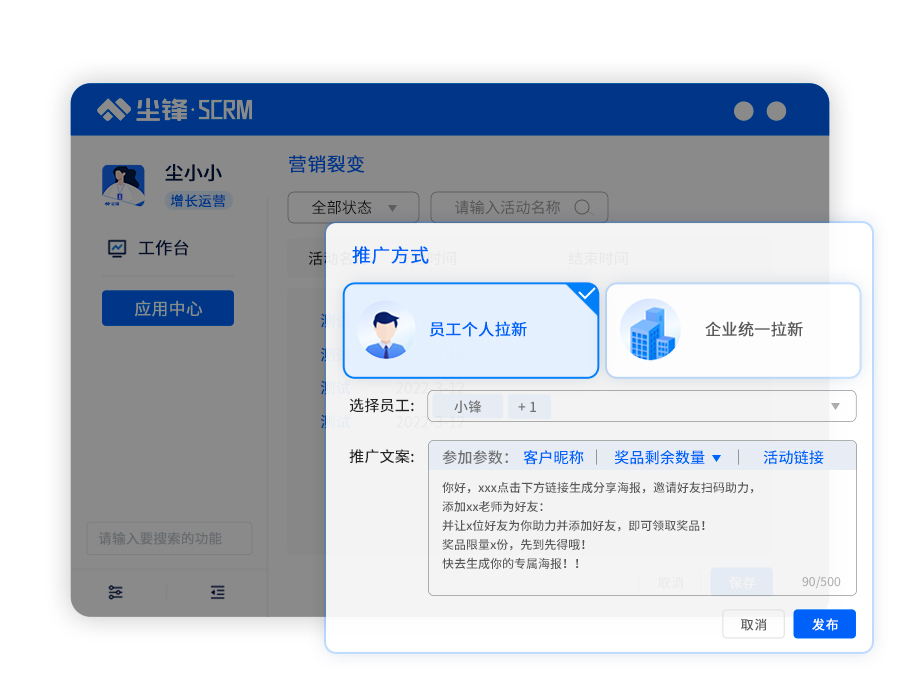900x700 pixels.
Task: Click 取消 in the 推广方式 dialog
Action: click(753, 624)
